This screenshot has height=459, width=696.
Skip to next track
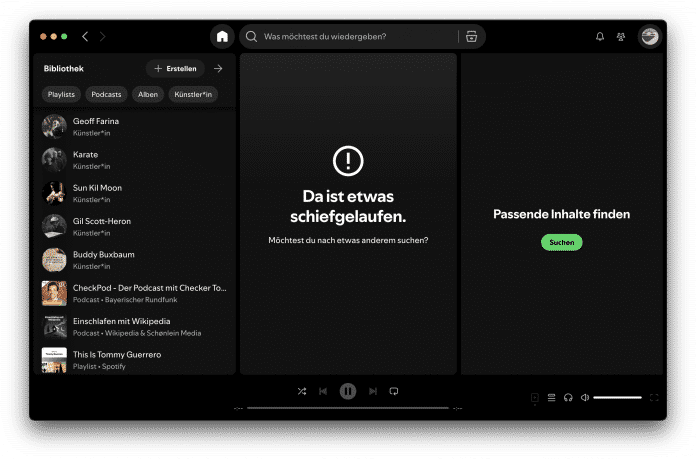(373, 391)
